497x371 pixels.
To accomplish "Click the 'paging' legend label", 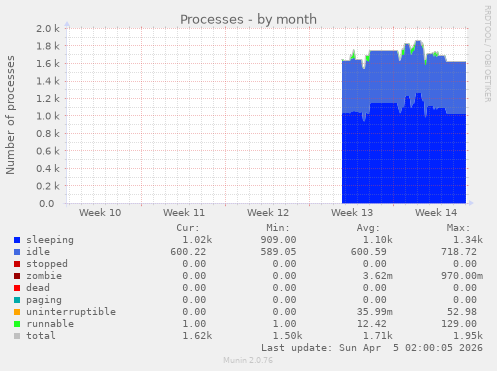I will [x=44, y=300].
